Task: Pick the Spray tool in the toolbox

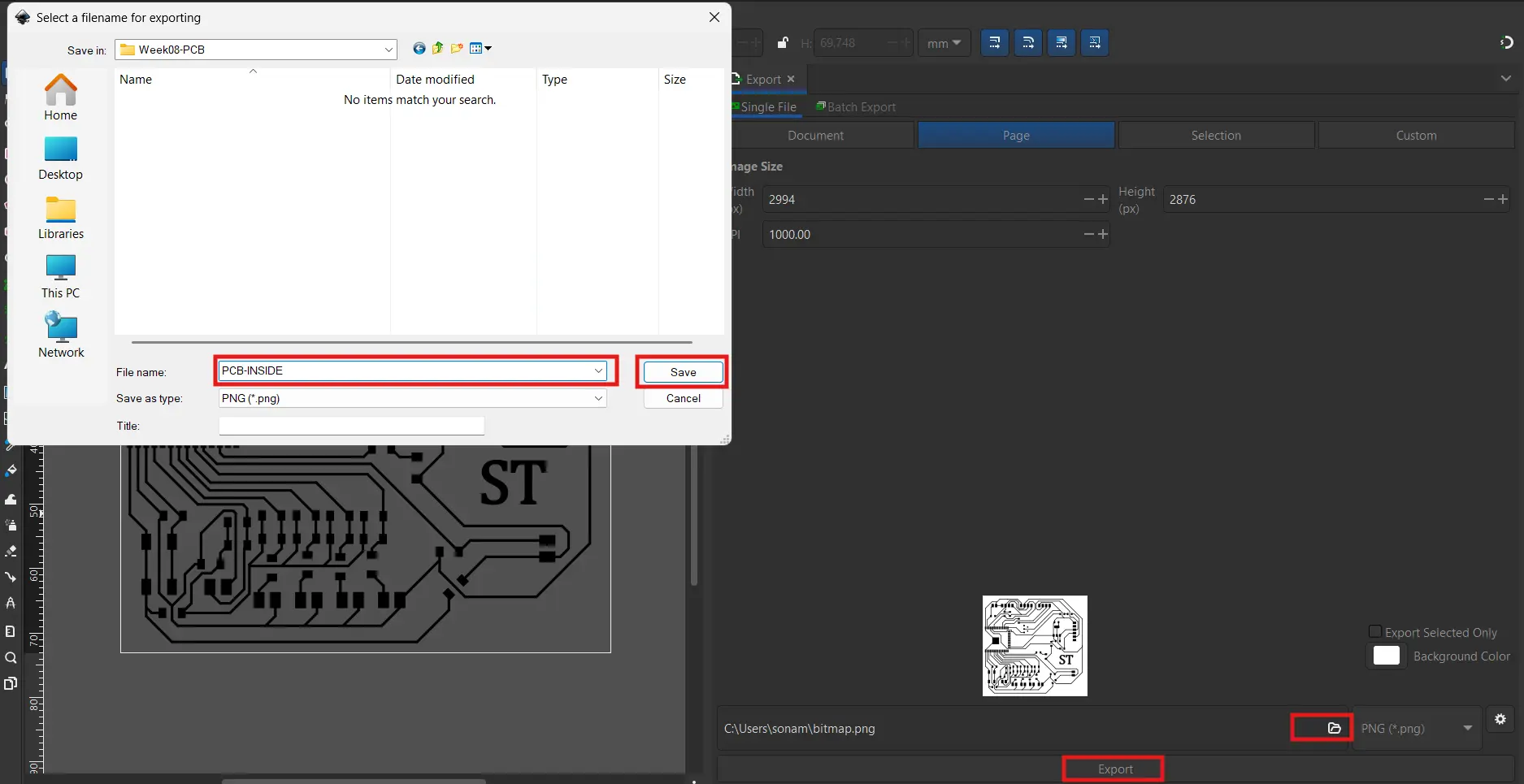Action: (x=11, y=525)
